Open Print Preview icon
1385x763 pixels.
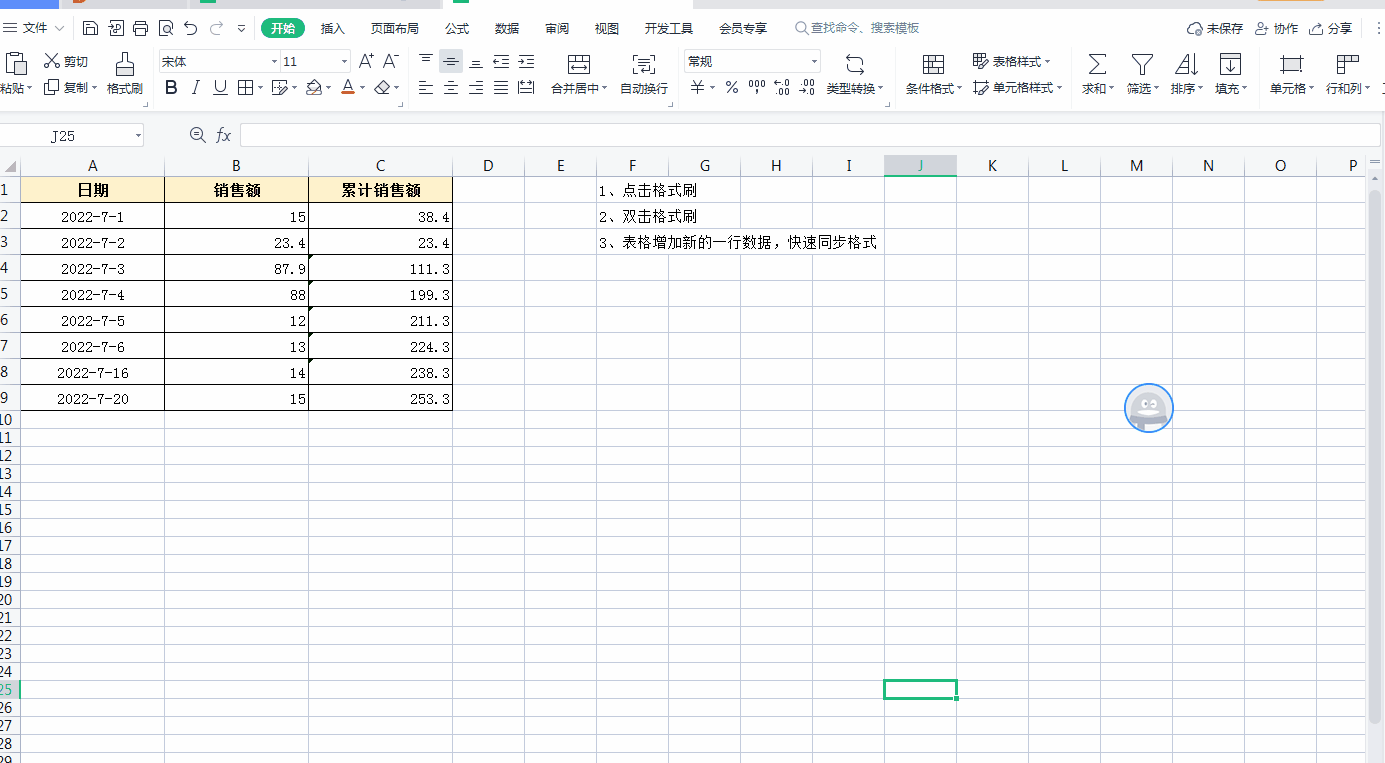coord(165,29)
